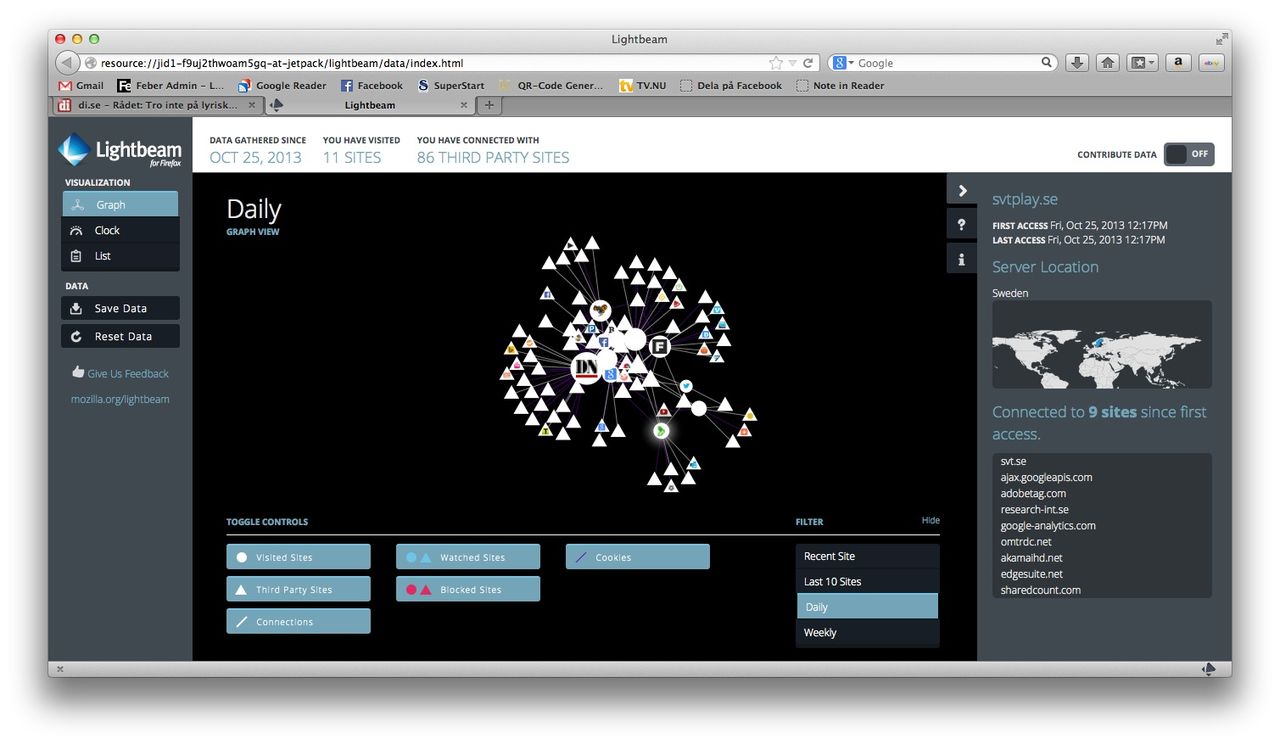Click the browser back button
The width and height of the screenshot is (1280, 744).
[x=67, y=62]
